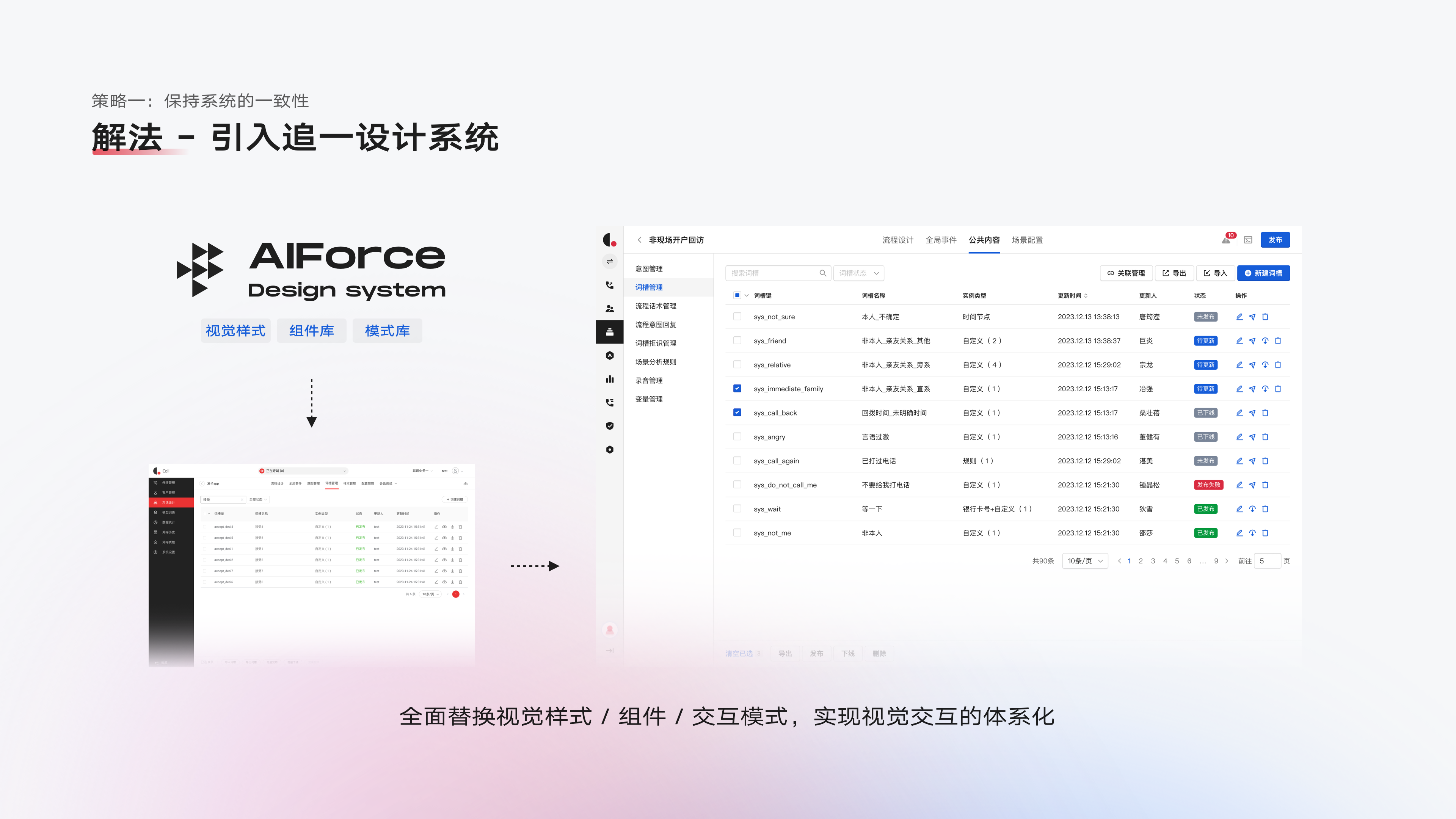The image size is (1456, 819).
Task: Open the bar chart statistics sidebar icon
Action: (609, 379)
